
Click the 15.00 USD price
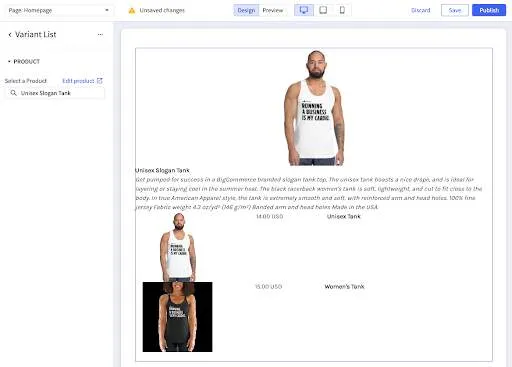coord(269,286)
